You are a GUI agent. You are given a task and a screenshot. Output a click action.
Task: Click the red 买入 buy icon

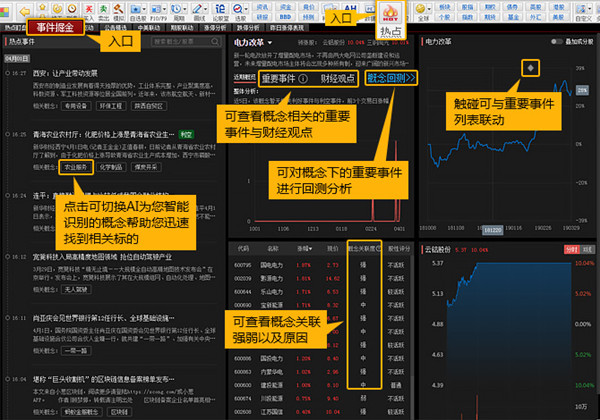point(89,9)
